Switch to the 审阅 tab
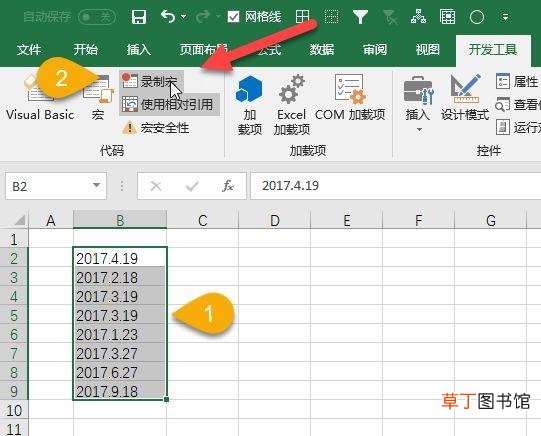Viewport: 541px width, 436px height. coord(375,50)
